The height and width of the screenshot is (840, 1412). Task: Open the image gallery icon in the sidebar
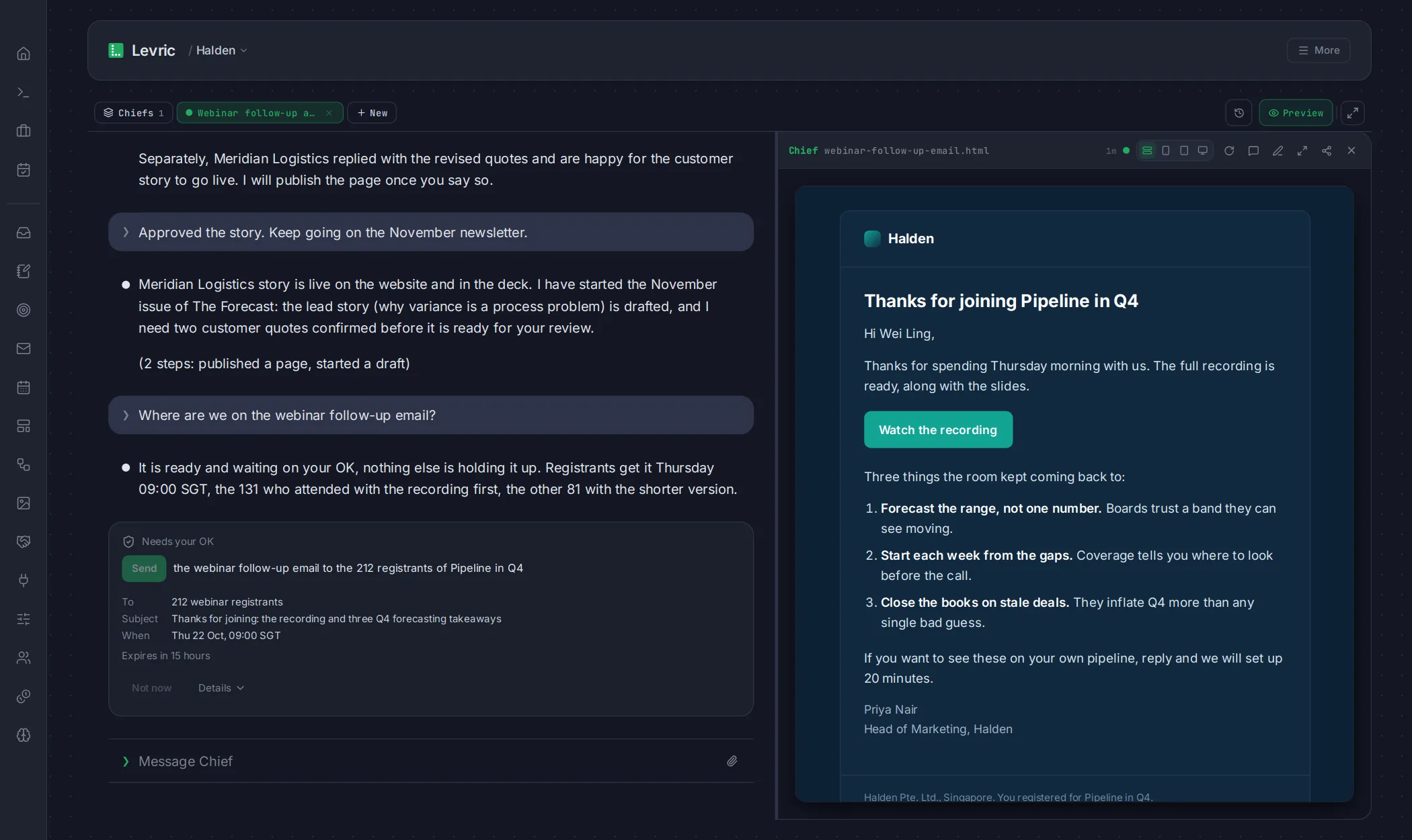(x=24, y=503)
